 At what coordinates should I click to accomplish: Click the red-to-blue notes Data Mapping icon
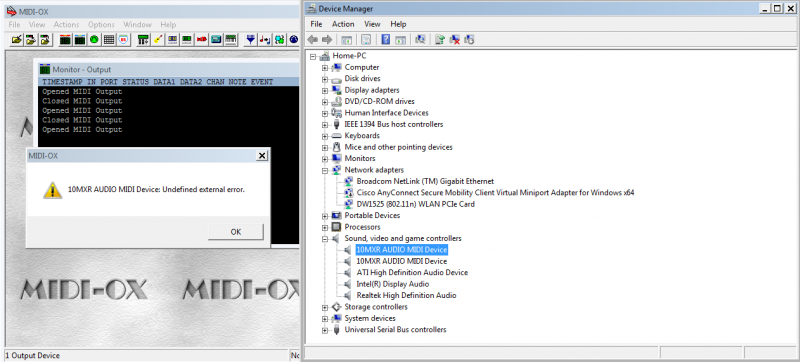pos(265,39)
